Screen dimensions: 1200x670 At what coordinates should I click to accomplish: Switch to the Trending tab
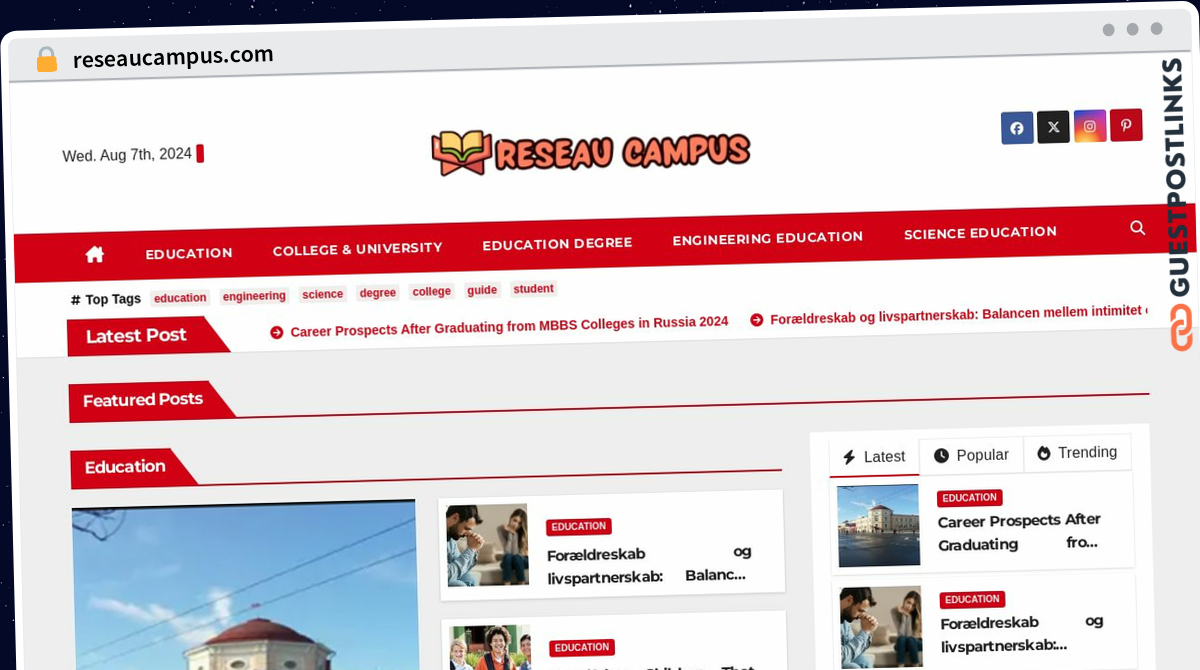(1077, 452)
